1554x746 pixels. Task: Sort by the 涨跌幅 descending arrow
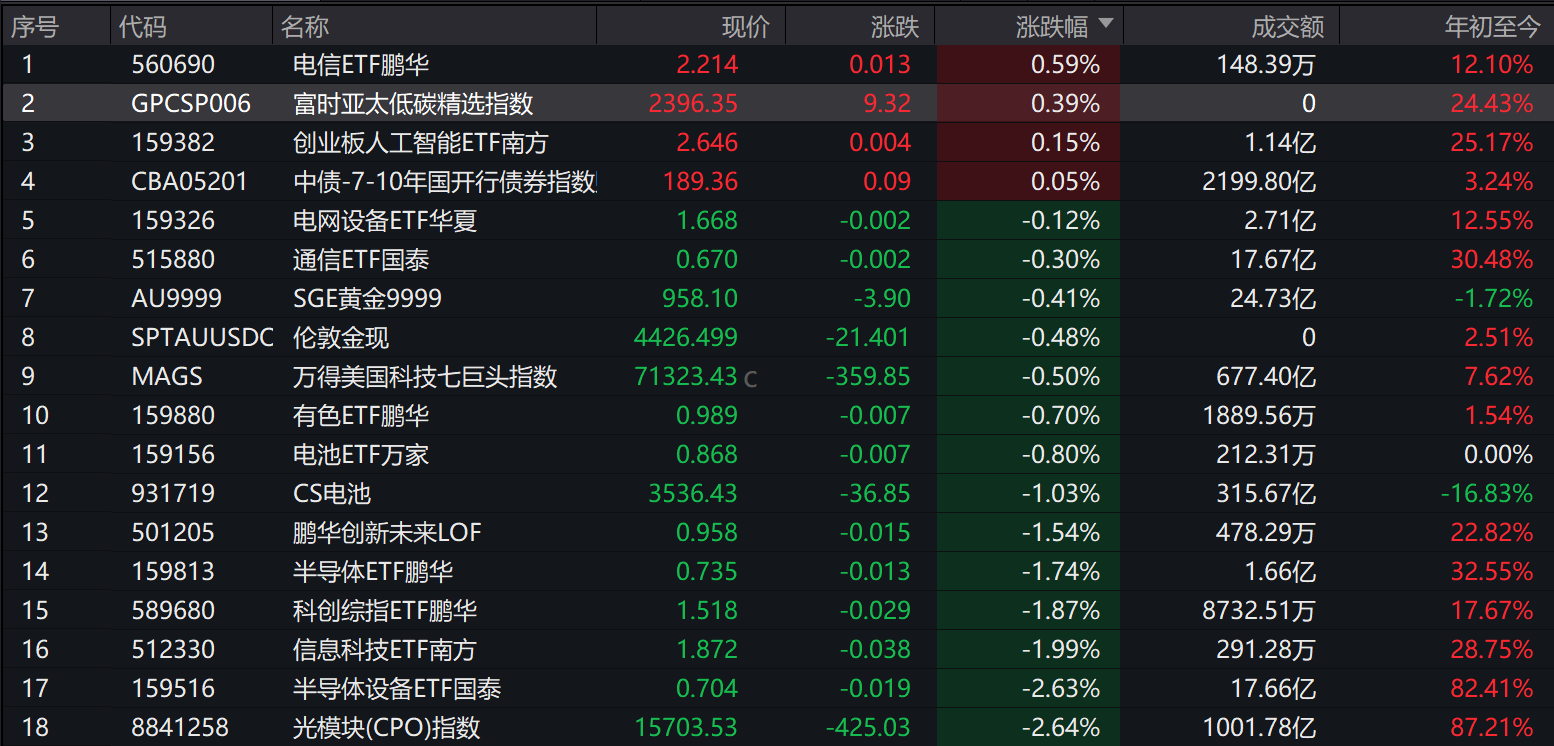pyautogui.click(x=1105, y=24)
